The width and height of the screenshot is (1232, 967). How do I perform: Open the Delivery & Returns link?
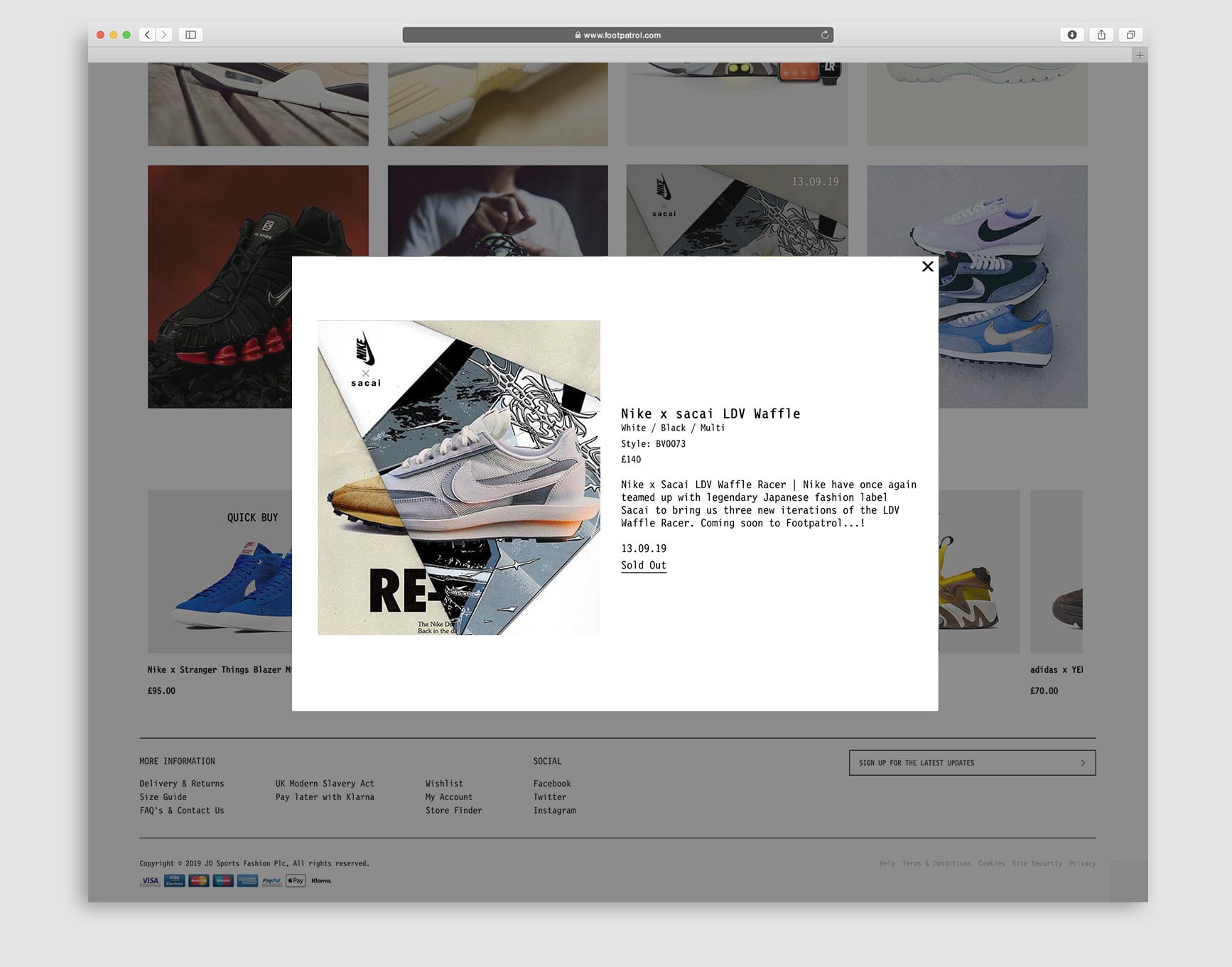(x=182, y=784)
